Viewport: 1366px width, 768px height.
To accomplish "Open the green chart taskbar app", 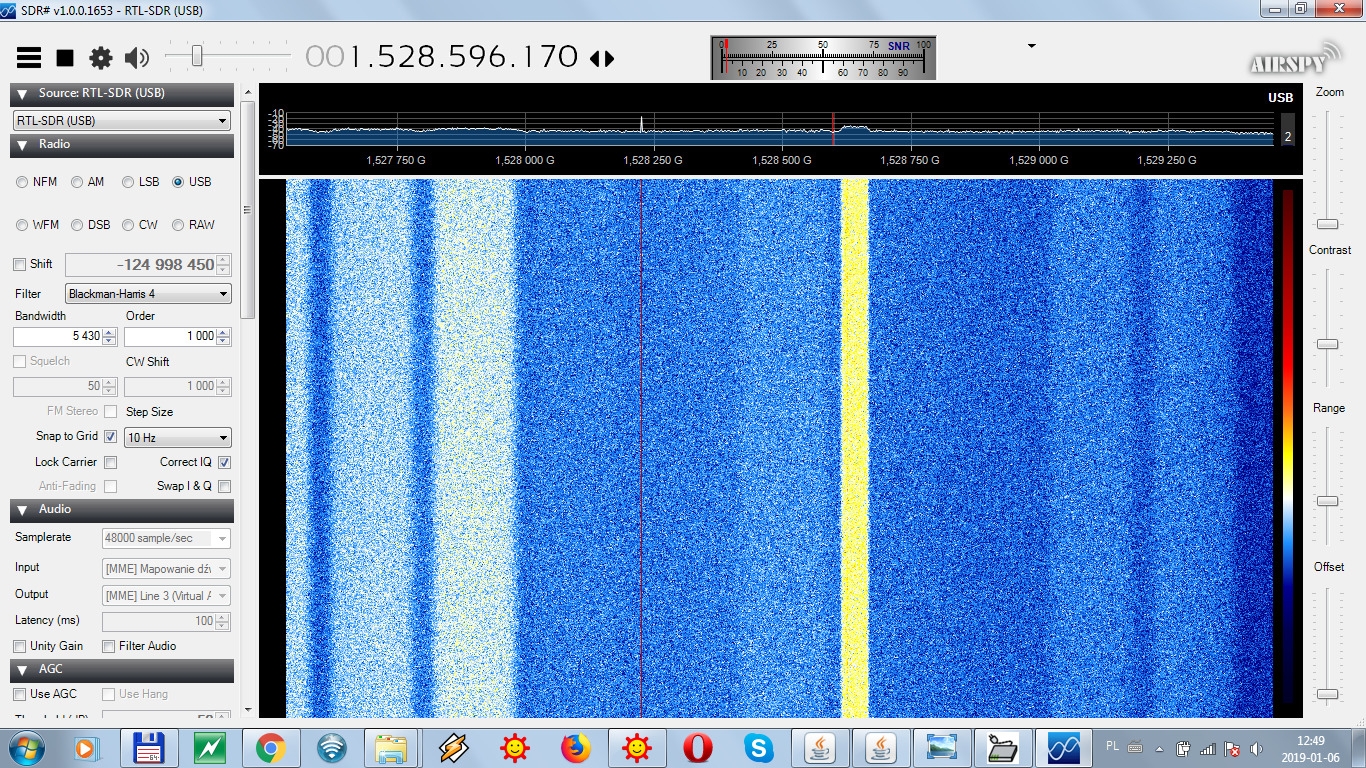I will point(210,747).
